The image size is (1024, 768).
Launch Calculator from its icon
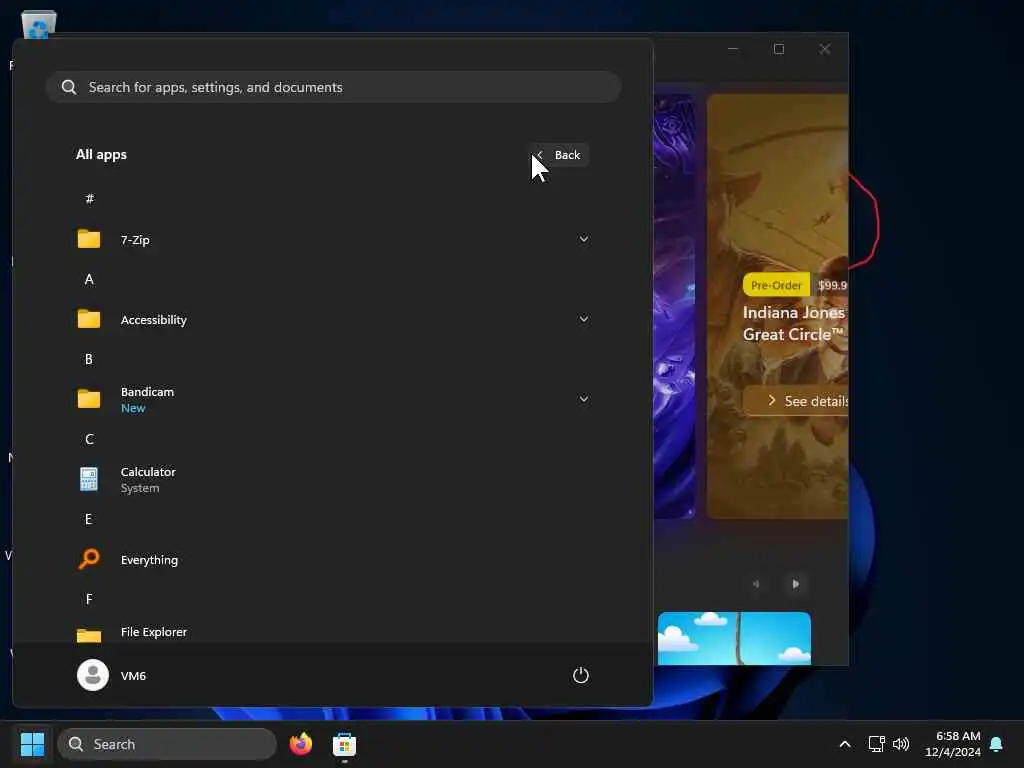(89, 479)
